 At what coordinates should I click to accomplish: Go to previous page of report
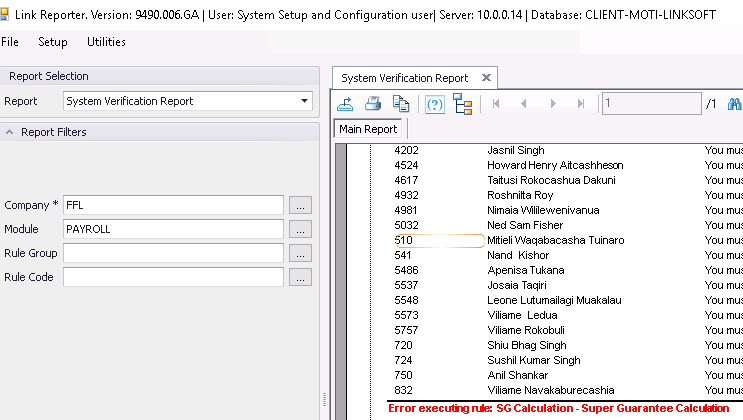coord(524,103)
